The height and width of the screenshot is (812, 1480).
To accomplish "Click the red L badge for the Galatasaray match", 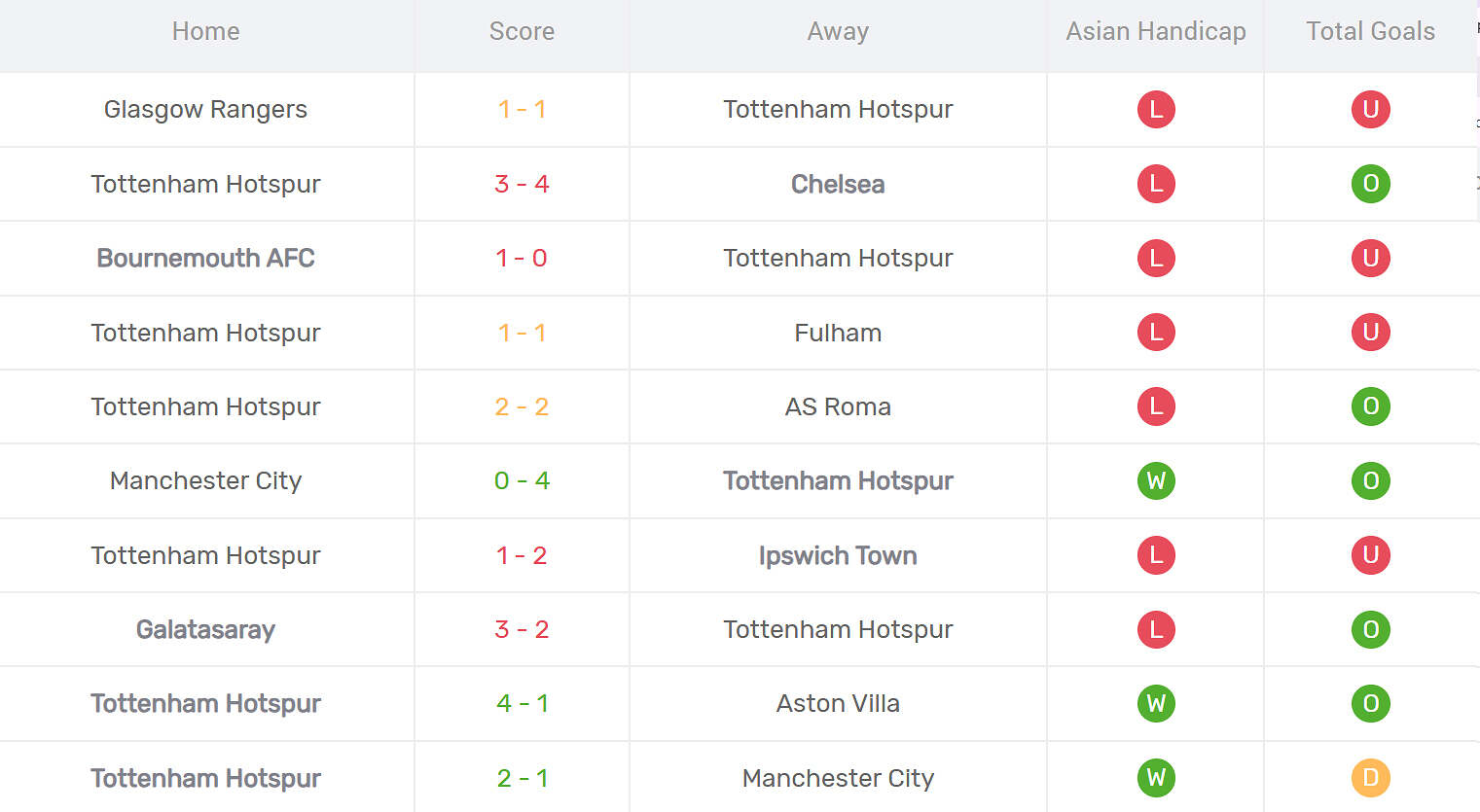I will pyautogui.click(x=1155, y=629).
